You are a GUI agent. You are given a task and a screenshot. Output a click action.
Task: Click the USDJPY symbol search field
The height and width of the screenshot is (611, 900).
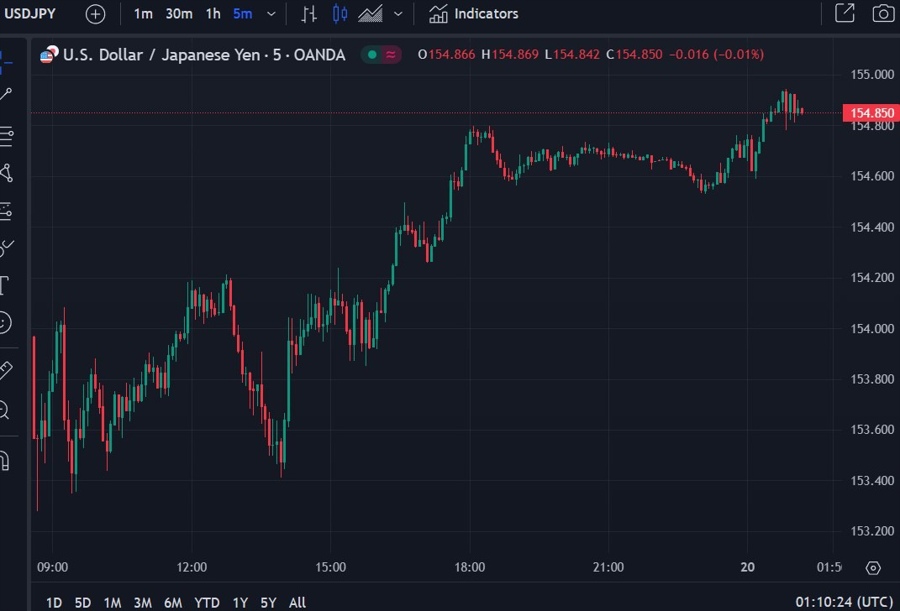coord(30,14)
